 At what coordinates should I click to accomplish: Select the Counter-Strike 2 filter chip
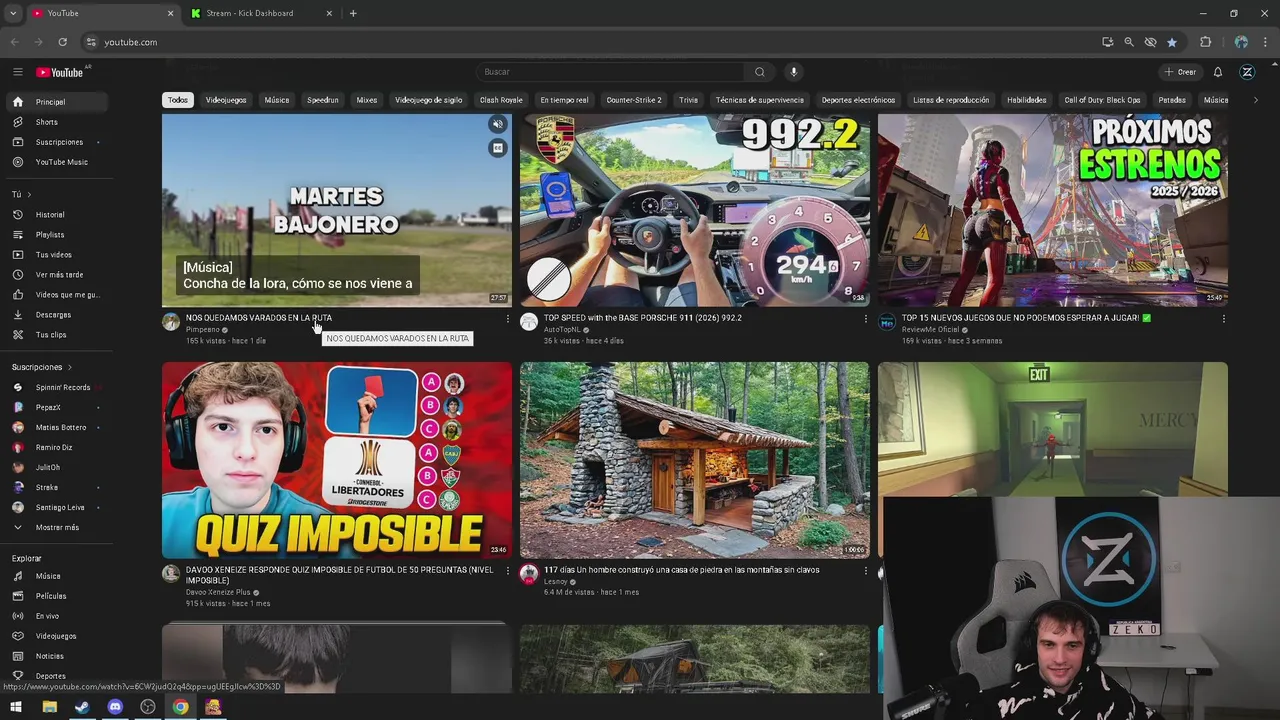[x=634, y=100]
